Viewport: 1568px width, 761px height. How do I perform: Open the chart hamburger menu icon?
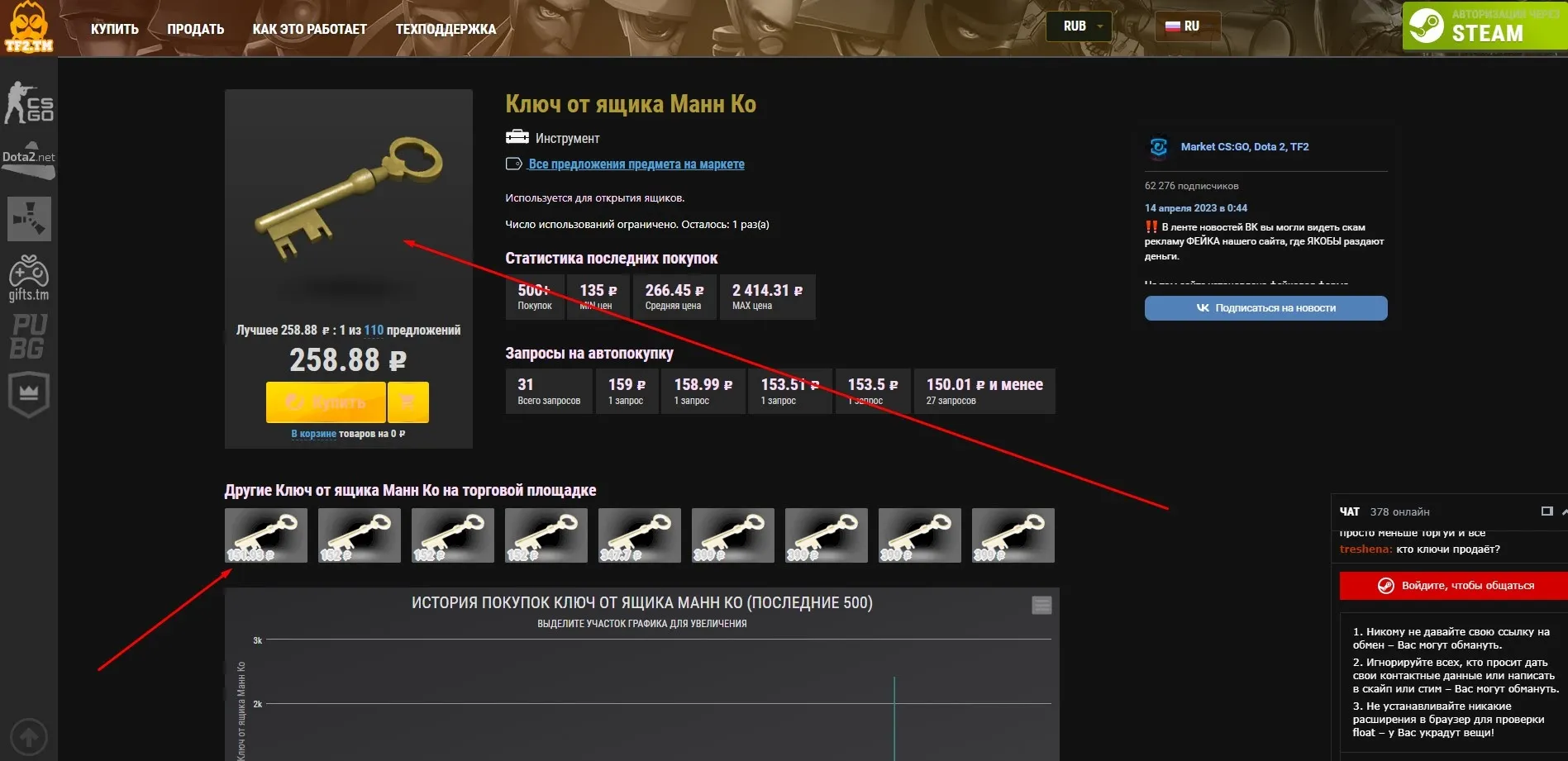(x=1041, y=605)
